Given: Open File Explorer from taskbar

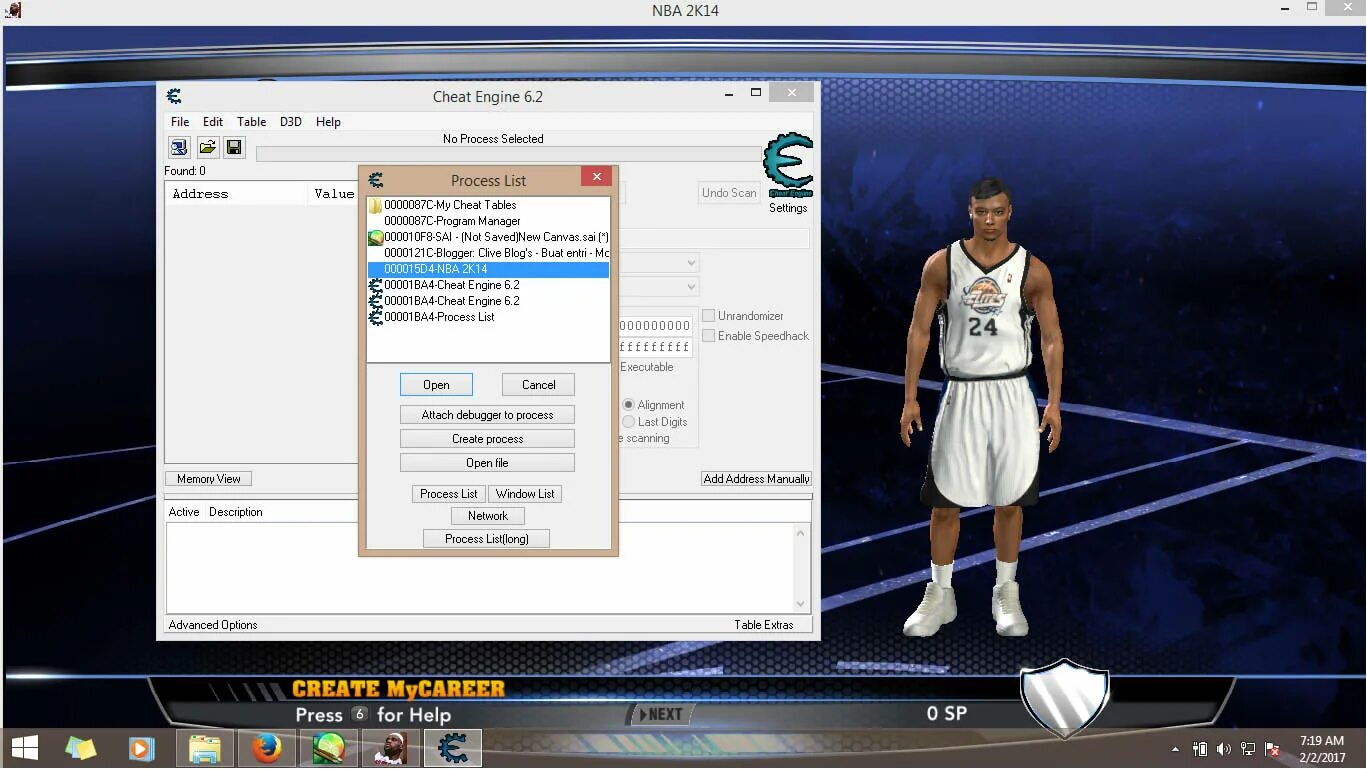Looking at the screenshot, I should point(205,748).
